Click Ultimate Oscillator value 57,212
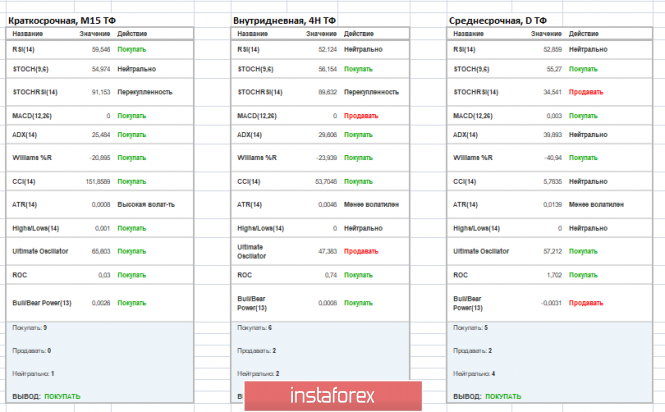This screenshot has width=665, height=412. coord(553,251)
